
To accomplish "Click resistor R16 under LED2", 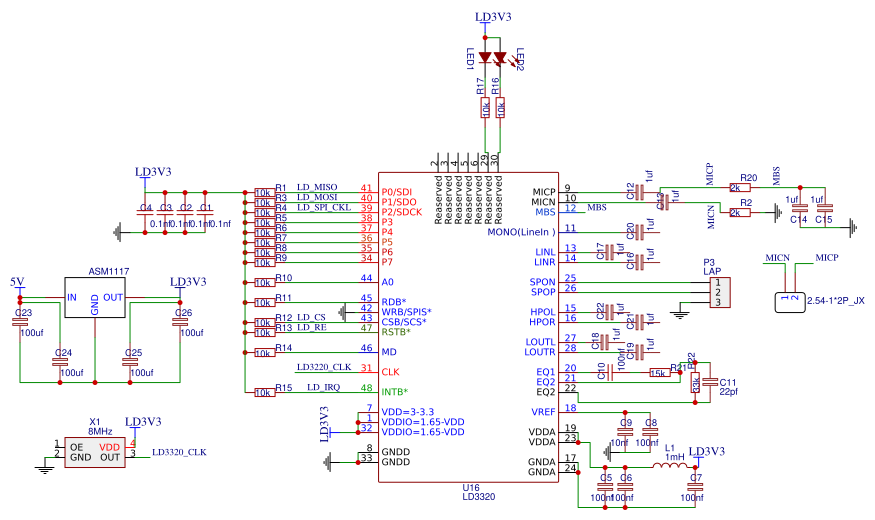I will (x=501, y=108).
